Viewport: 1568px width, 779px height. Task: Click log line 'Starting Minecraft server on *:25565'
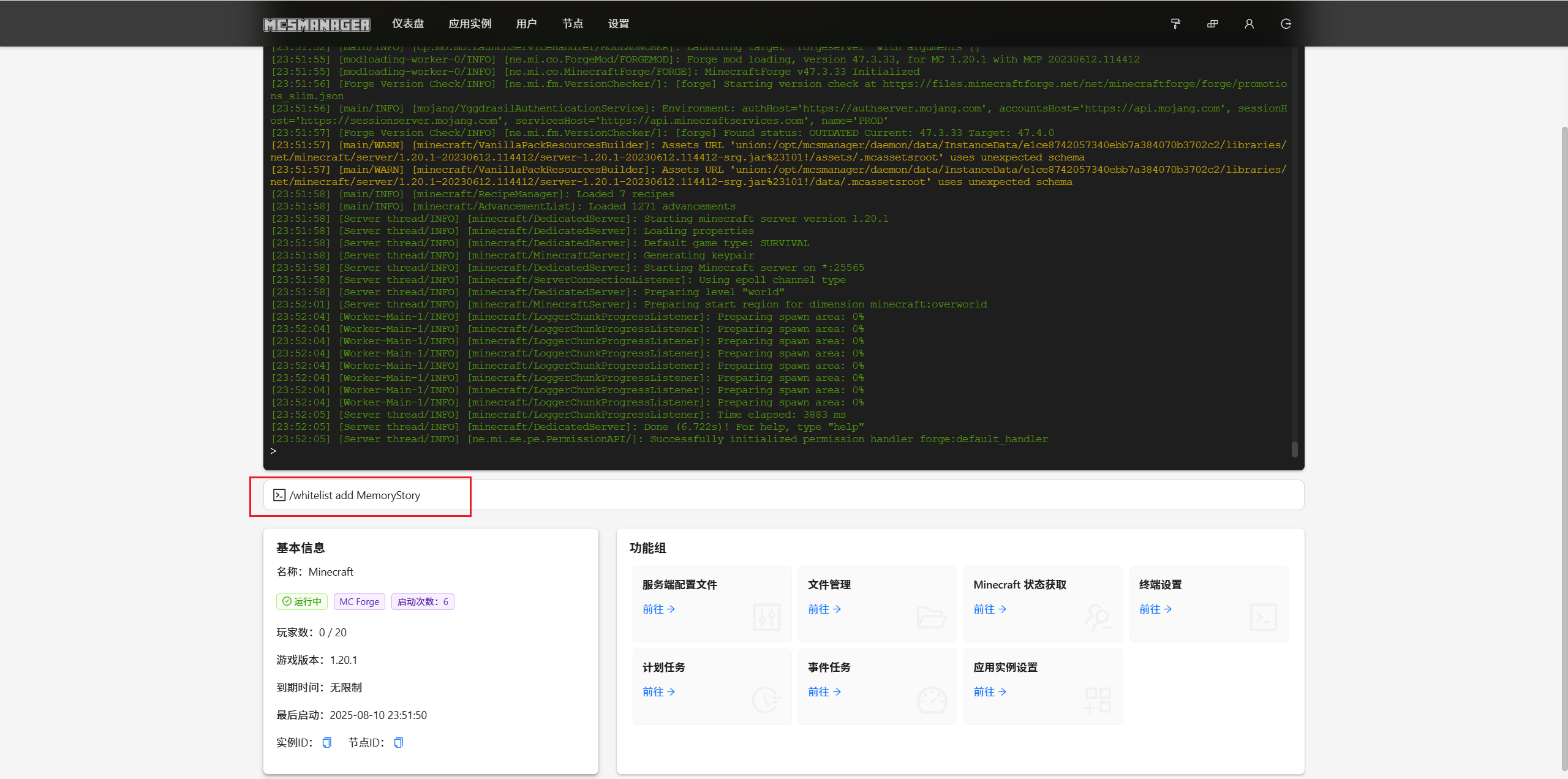(568, 268)
